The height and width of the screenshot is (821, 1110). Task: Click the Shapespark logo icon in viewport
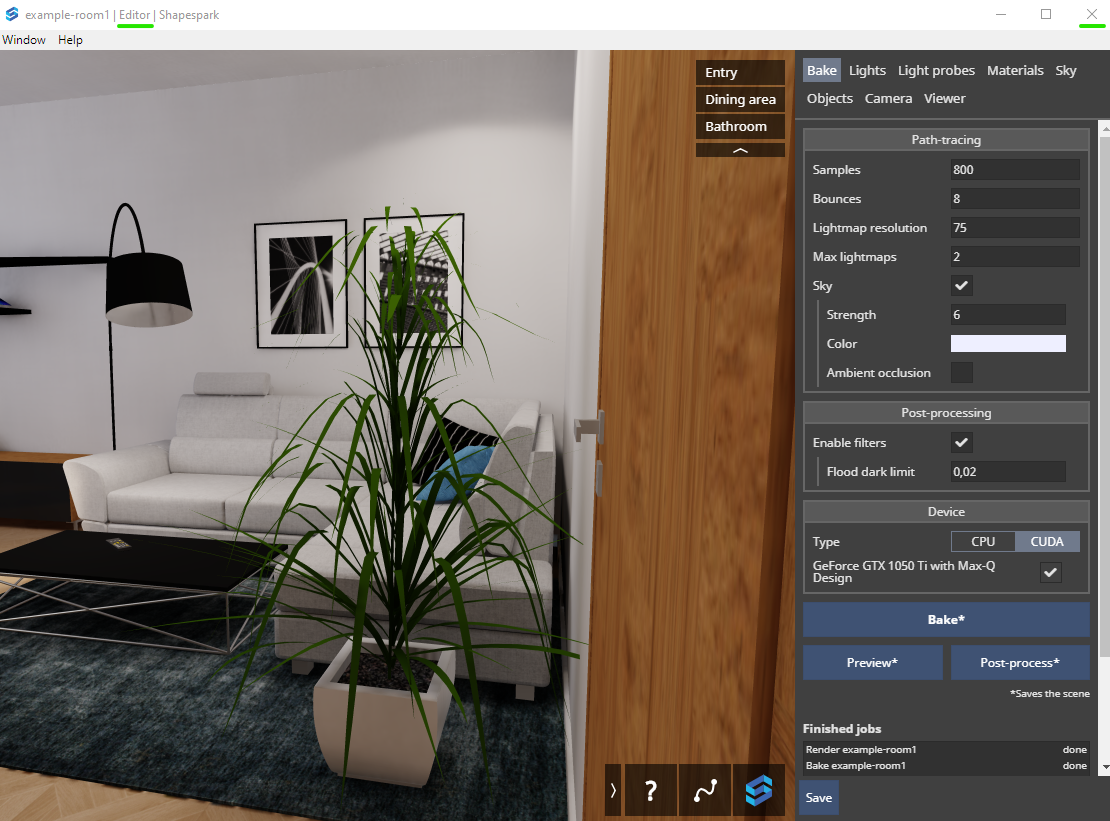coord(759,791)
